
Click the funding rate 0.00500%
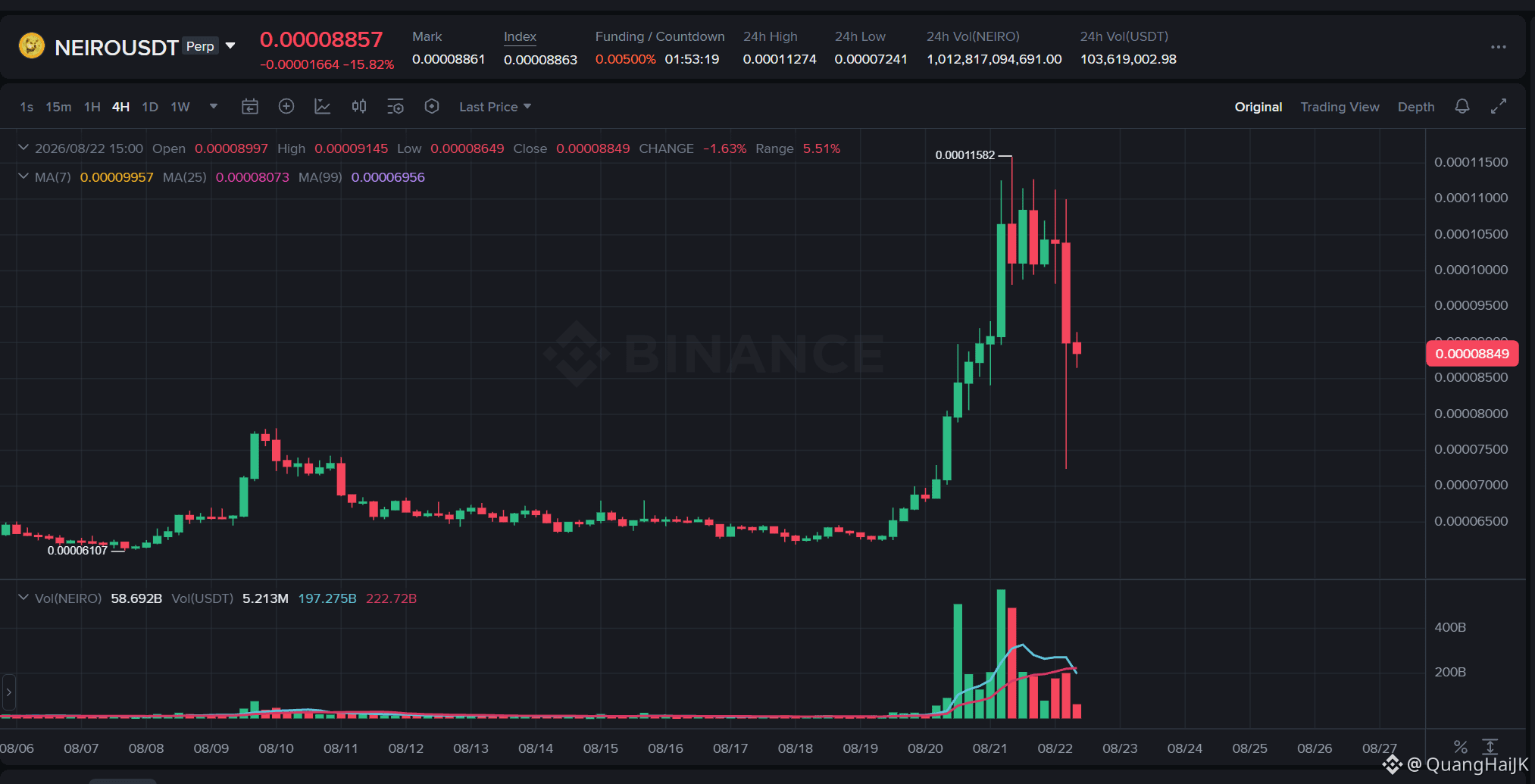pos(625,59)
